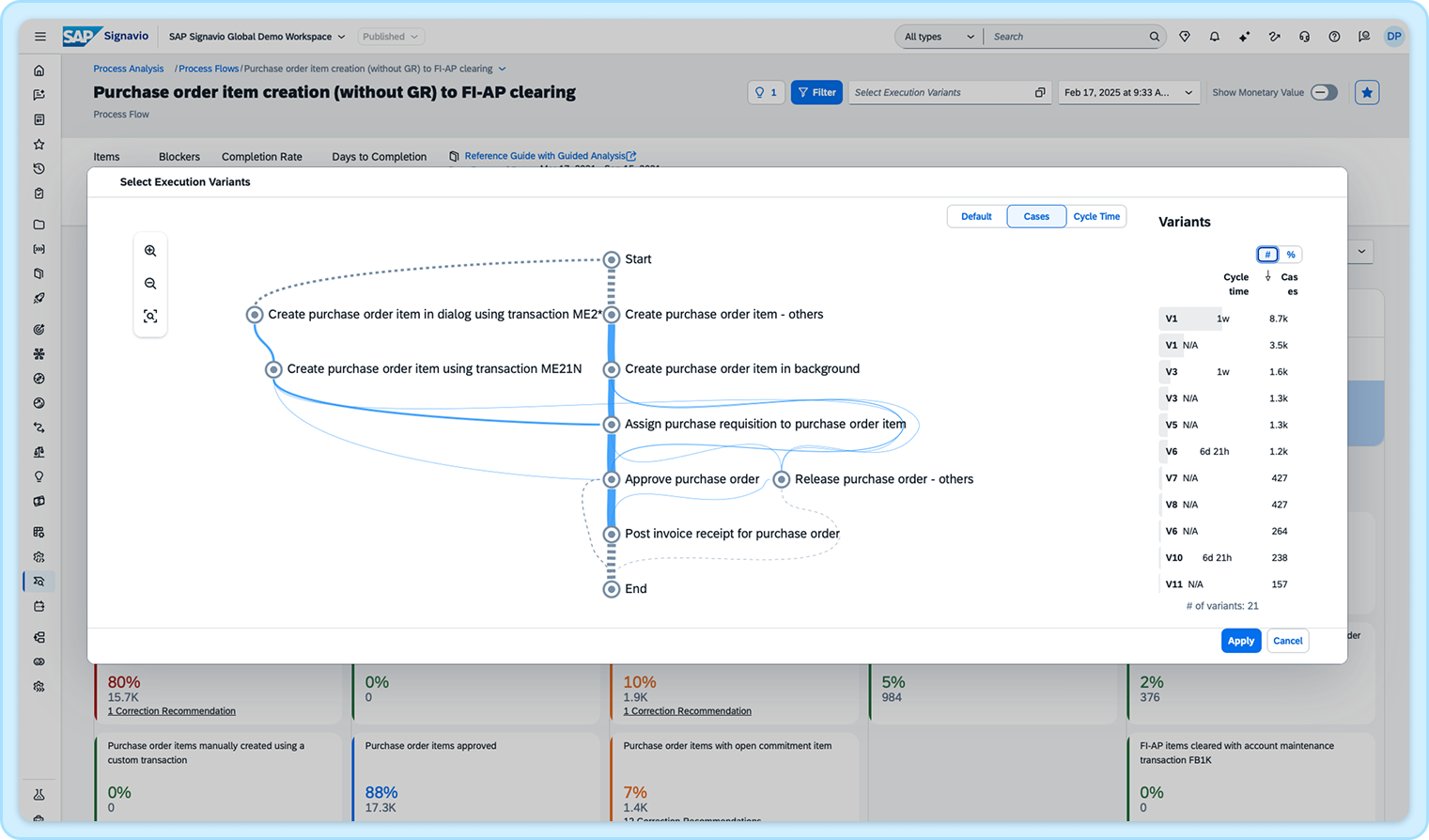
Task: Open the All types search filter dropdown
Action: (x=939, y=37)
